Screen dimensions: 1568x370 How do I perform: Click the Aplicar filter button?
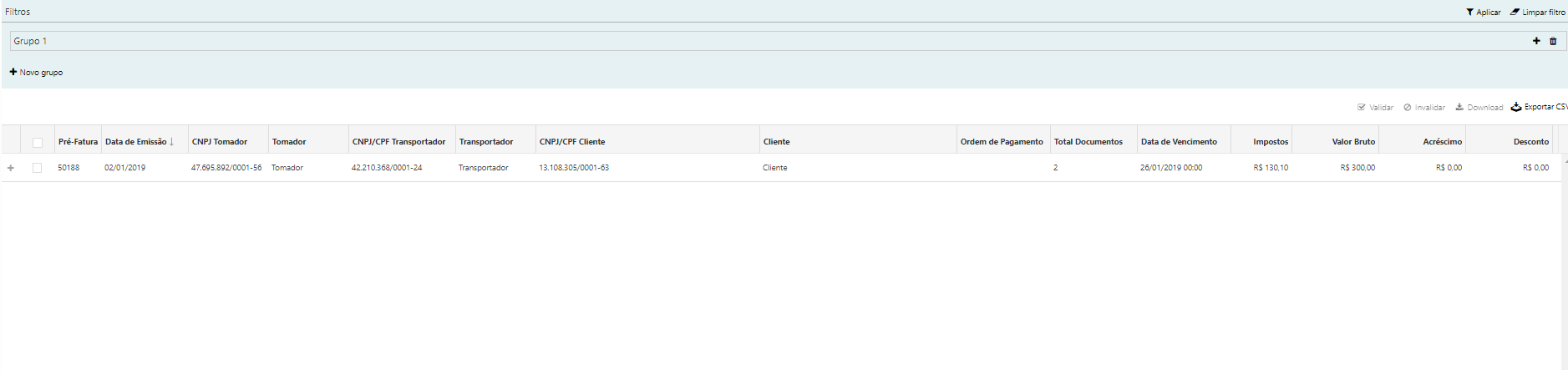click(x=1483, y=12)
